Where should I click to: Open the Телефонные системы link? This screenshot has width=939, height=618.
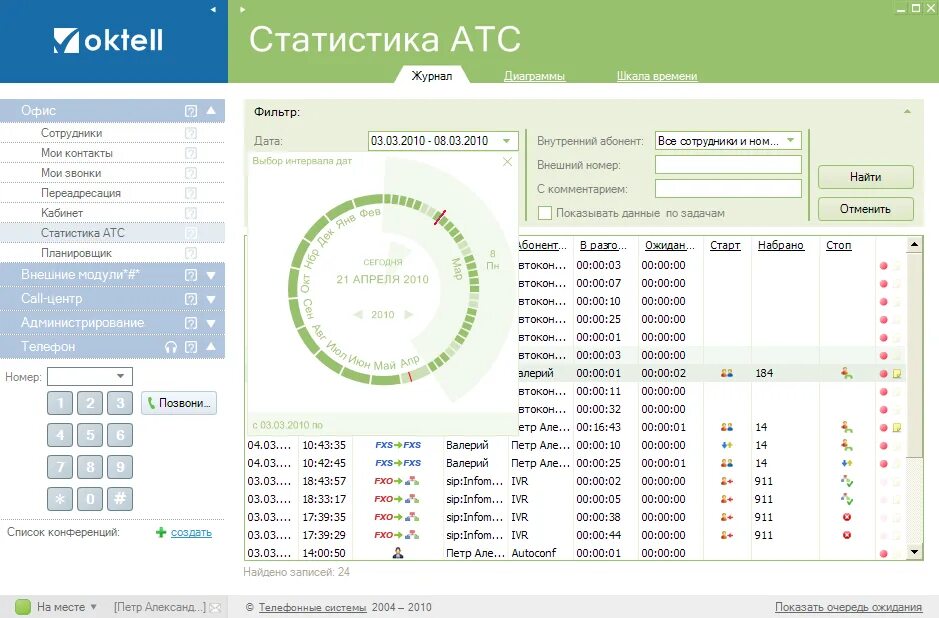pyautogui.click(x=312, y=607)
